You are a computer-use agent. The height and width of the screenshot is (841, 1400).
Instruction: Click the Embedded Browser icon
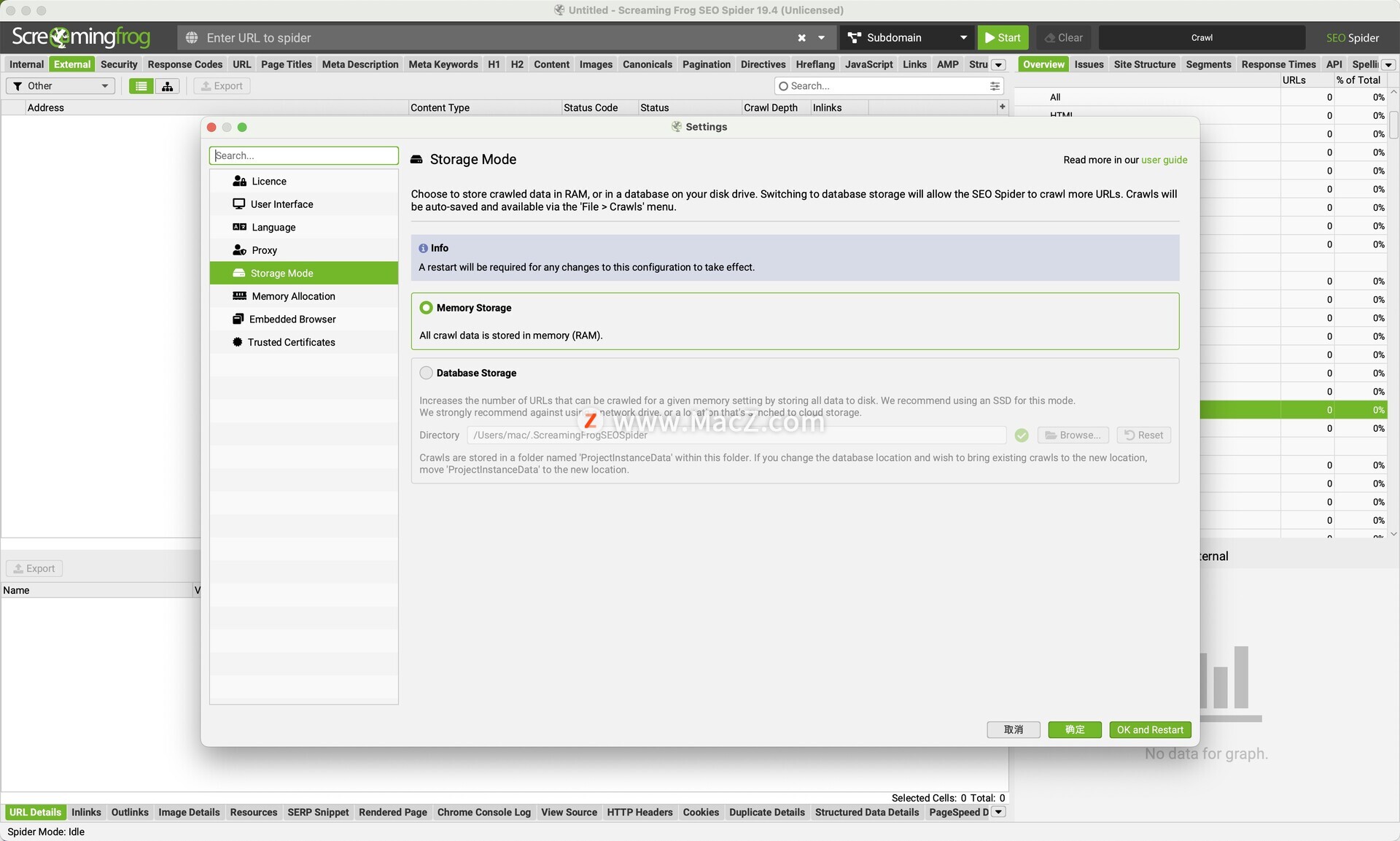238,319
